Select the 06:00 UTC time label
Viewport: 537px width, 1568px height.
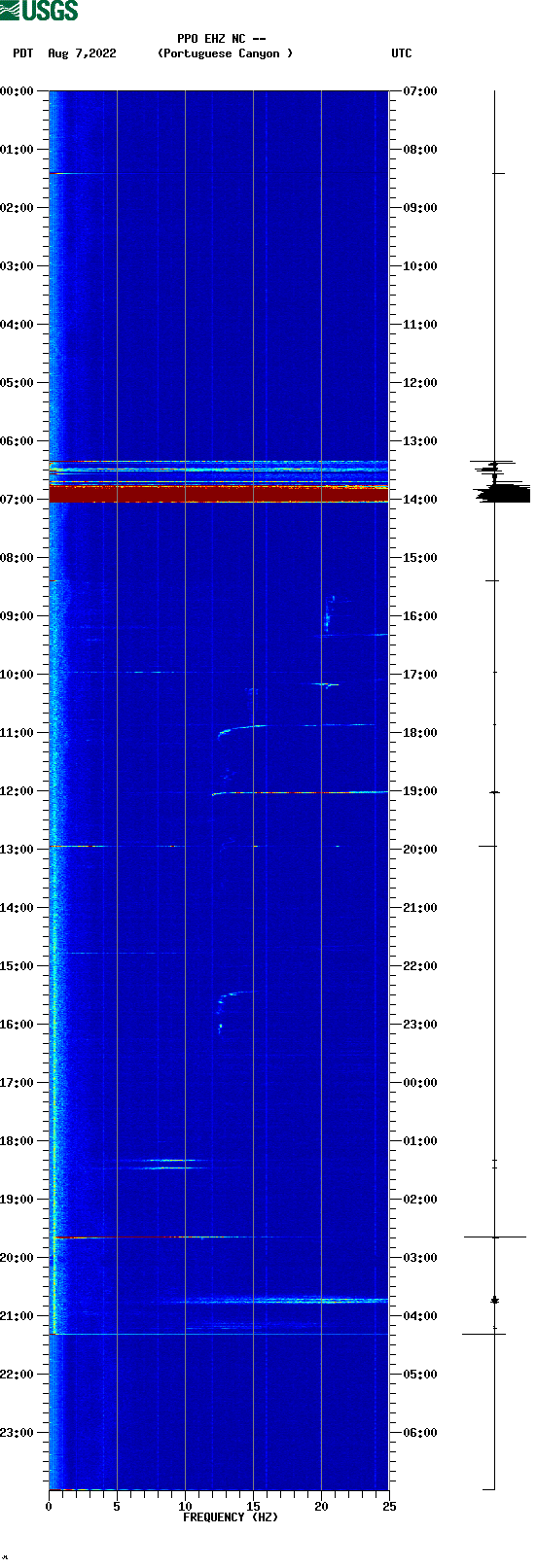pos(420,1433)
